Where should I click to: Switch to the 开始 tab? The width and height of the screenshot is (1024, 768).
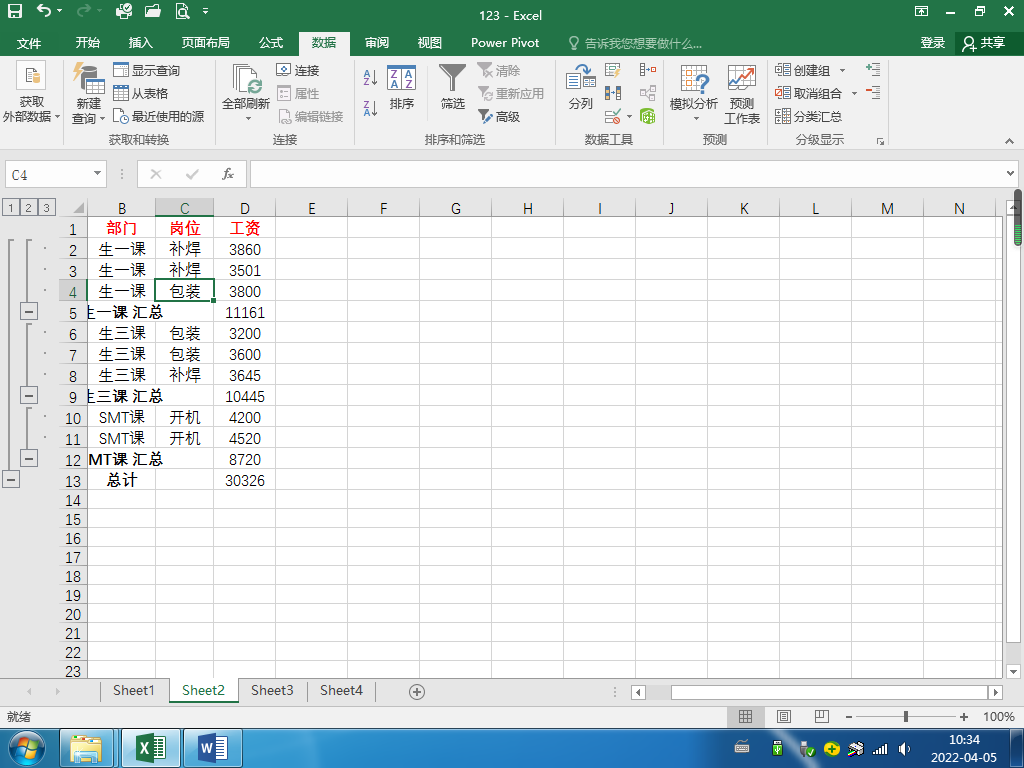coord(87,43)
